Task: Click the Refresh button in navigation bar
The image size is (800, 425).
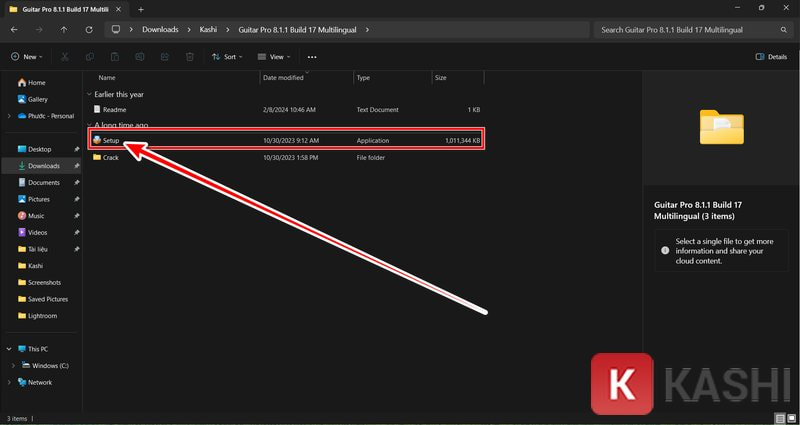Action: click(x=89, y=30)
